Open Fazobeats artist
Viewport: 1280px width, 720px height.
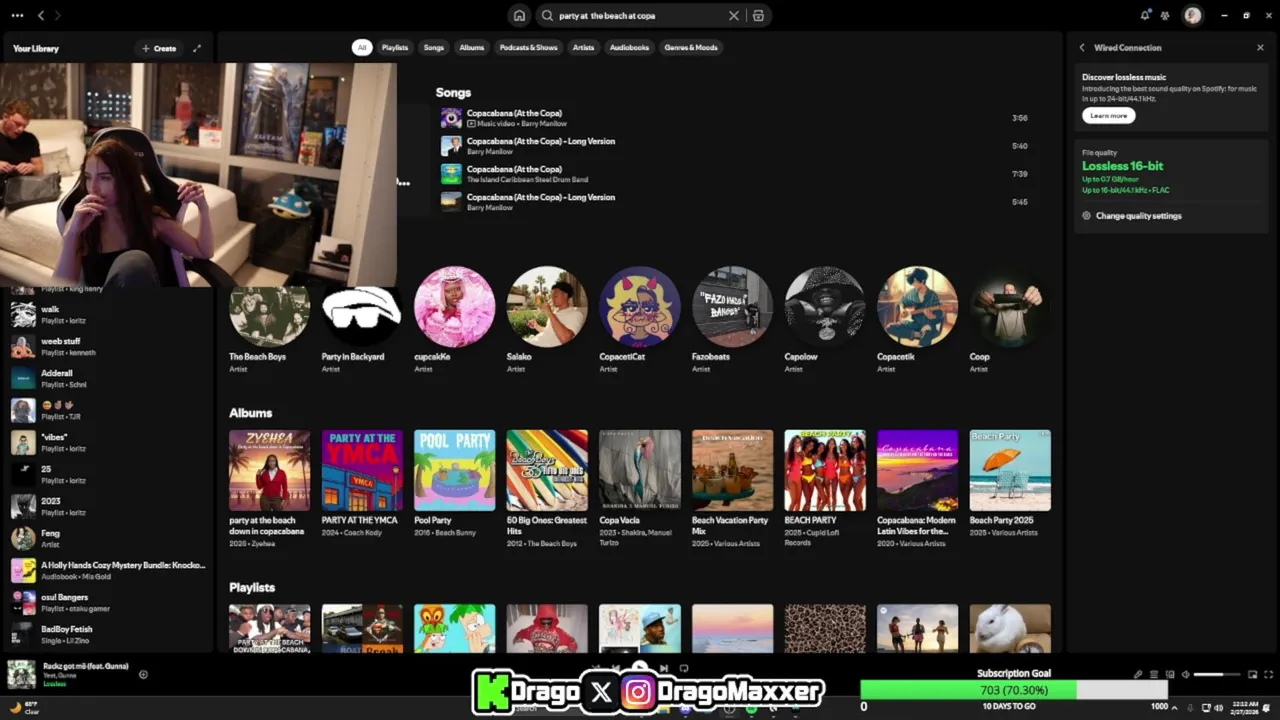[x=732, y=320]
